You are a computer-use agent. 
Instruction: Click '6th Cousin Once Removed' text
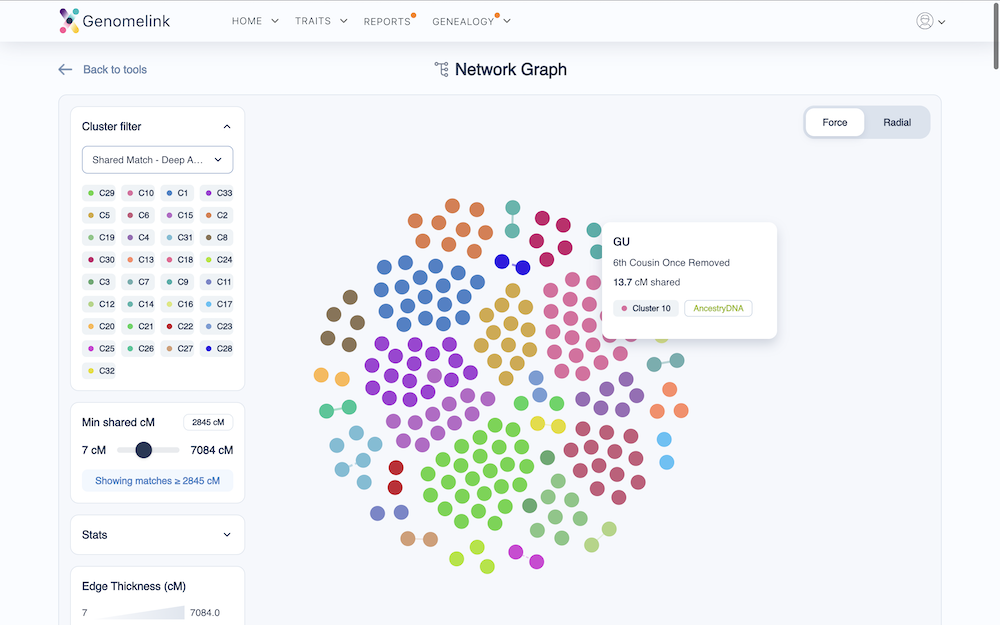[671, 263]
